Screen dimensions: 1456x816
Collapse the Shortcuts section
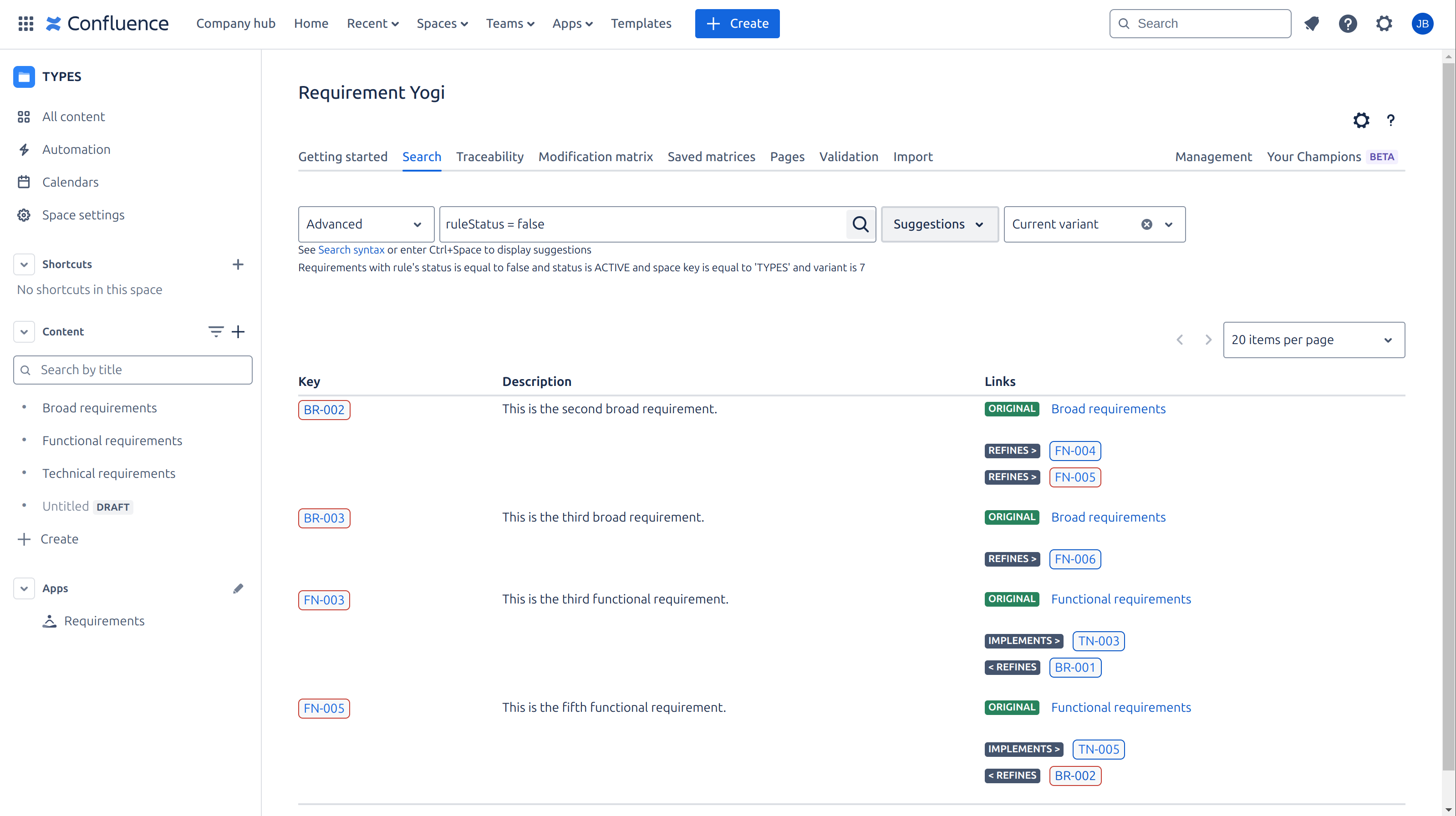[24, 264]
